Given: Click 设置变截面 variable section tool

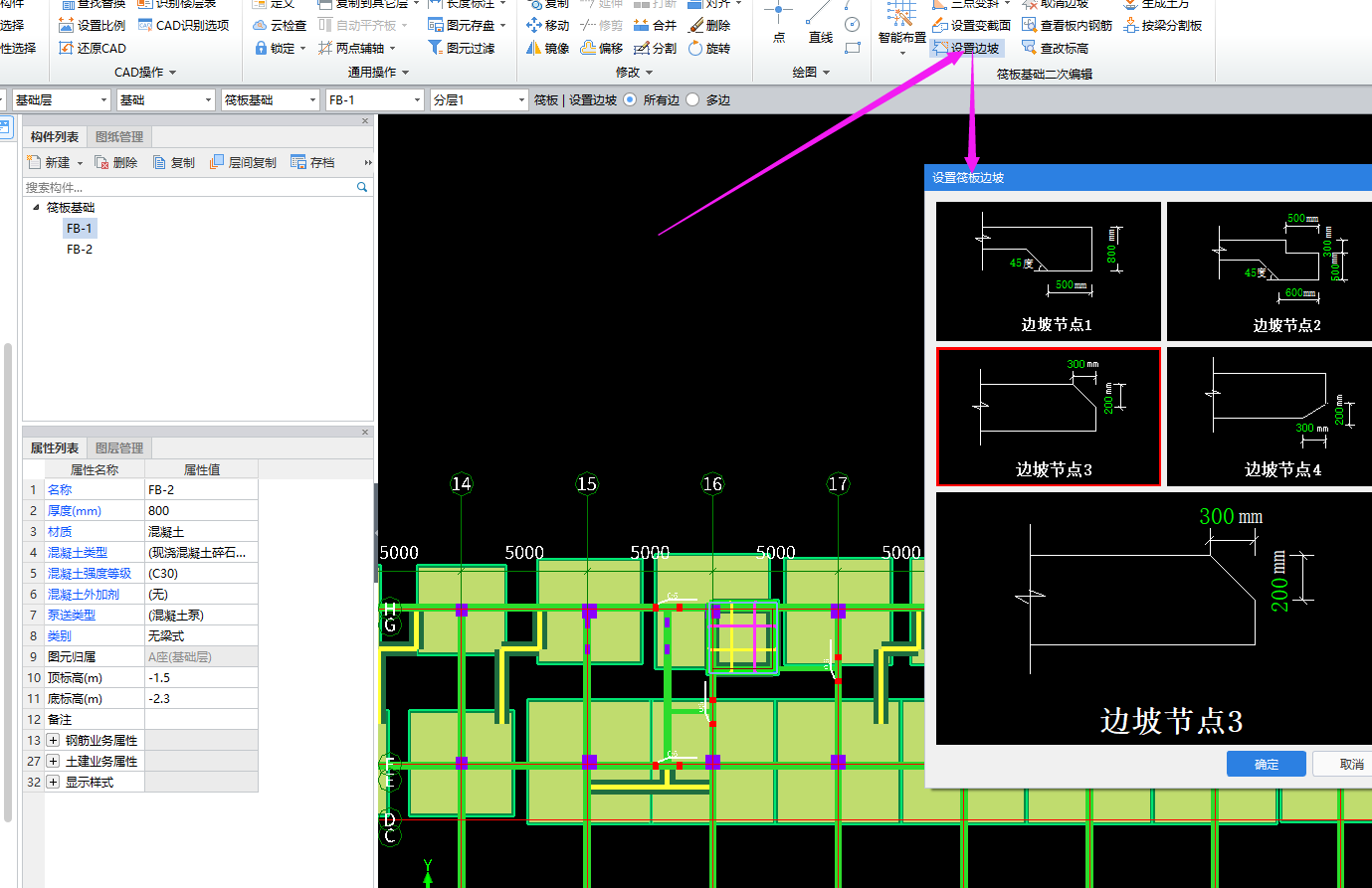Looking at the screenshot, I should (x=971, y=26).
